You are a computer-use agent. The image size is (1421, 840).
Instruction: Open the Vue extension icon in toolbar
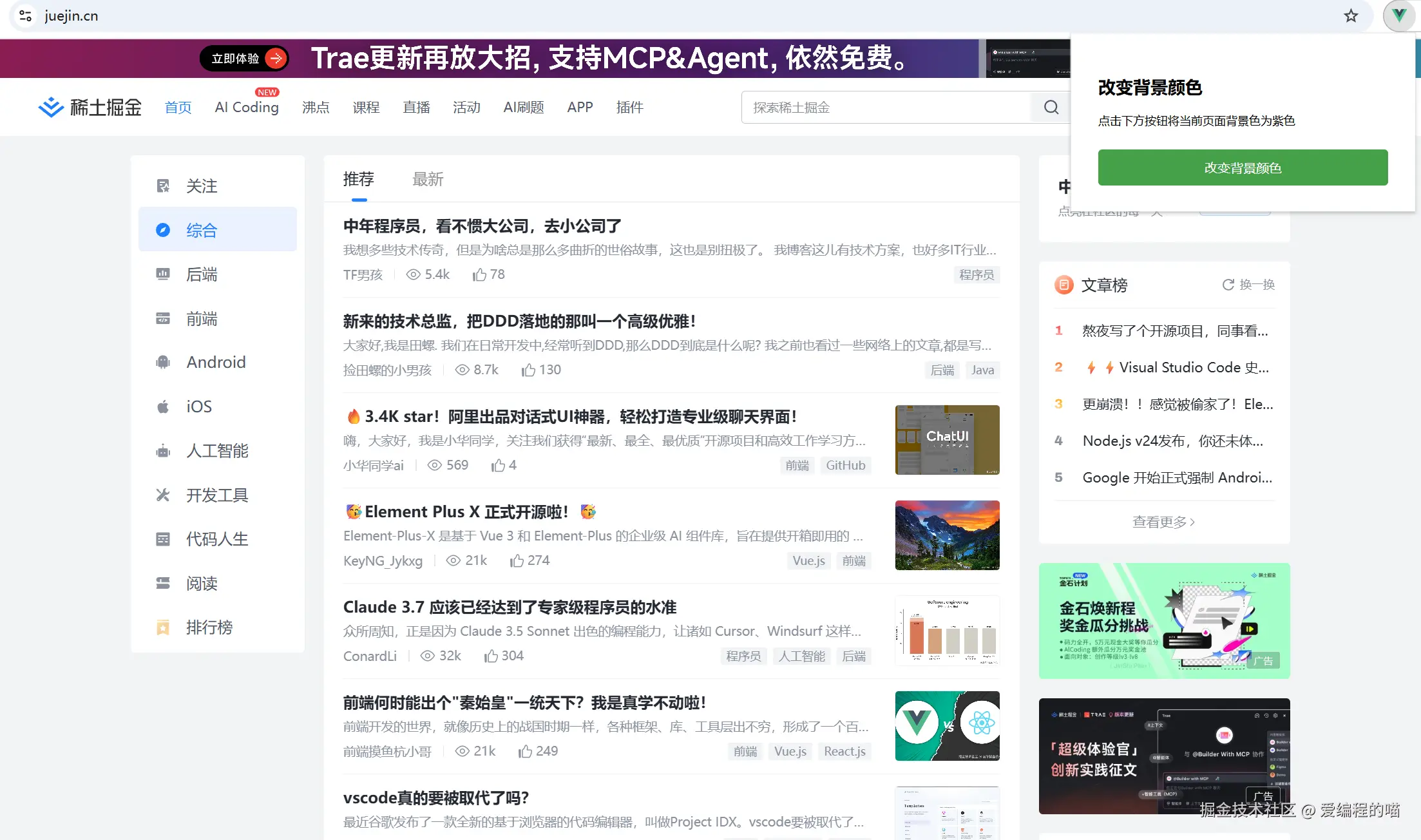click(1398, 16)
